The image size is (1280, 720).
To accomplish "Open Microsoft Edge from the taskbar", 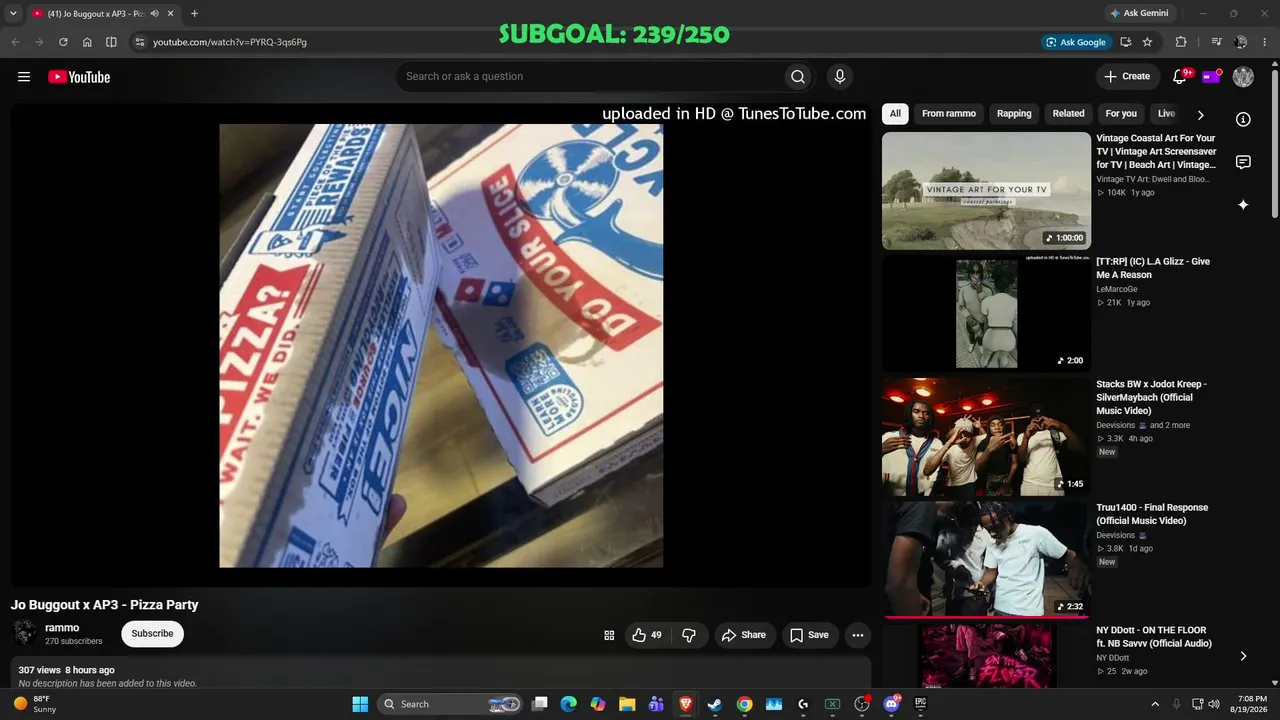I will coord(569,704).
